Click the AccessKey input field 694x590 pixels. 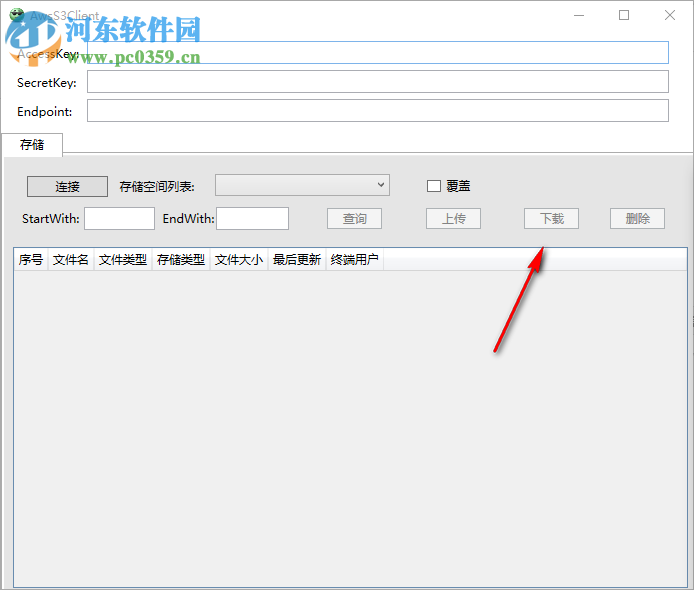pyautogui.click(x=378, y=53)
